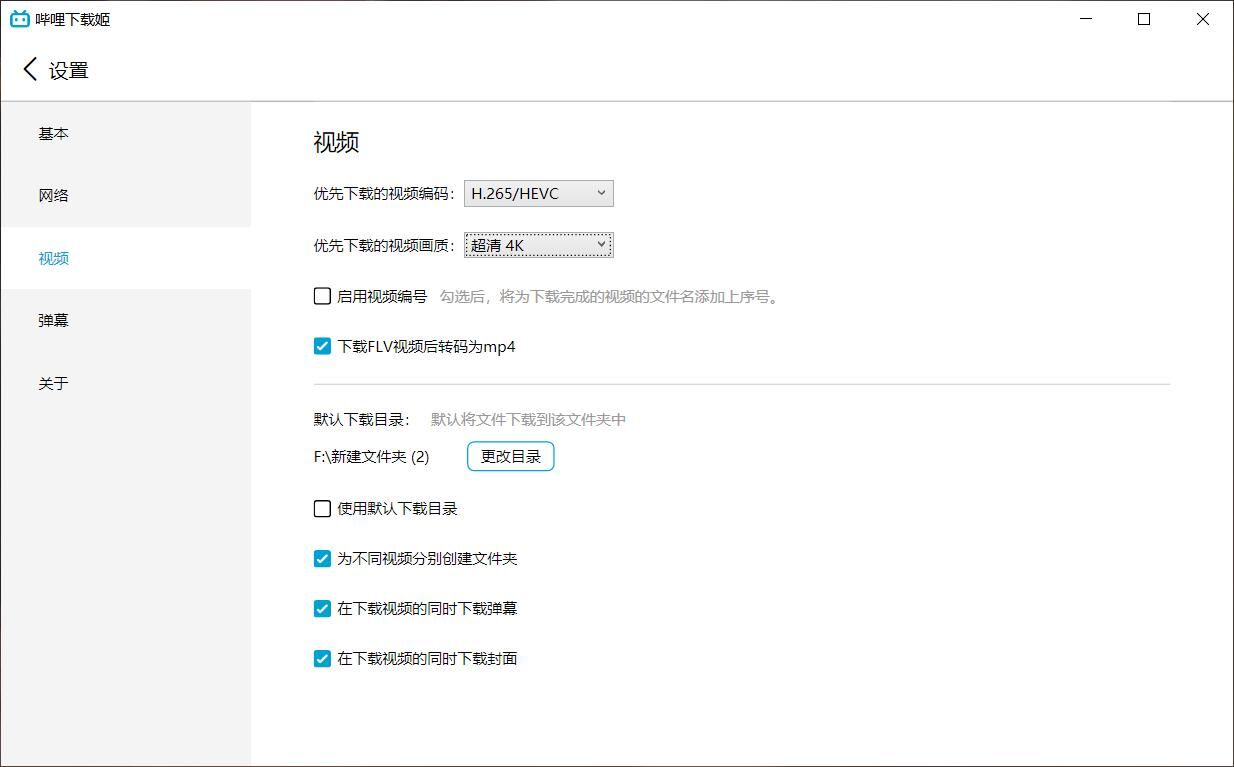Image resolution: width=1234 pixels, height=767 pixels.
Task: Go back using the arrow beside 设置
Action: 30,69
